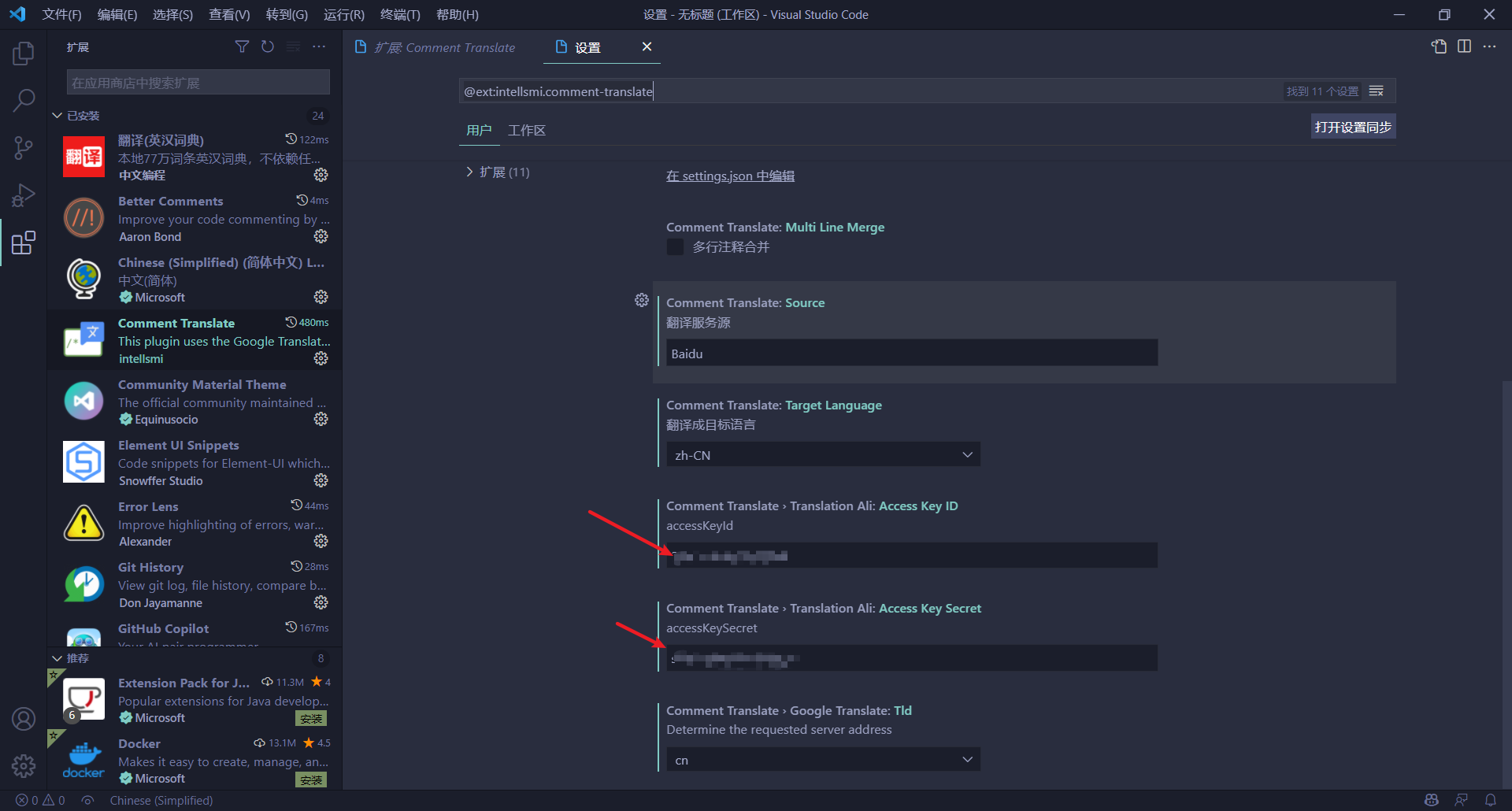Image resolution: width=1512 pixels, height=811 pixels.
Task: Install the Docker extension
Action: pos(311,780)
